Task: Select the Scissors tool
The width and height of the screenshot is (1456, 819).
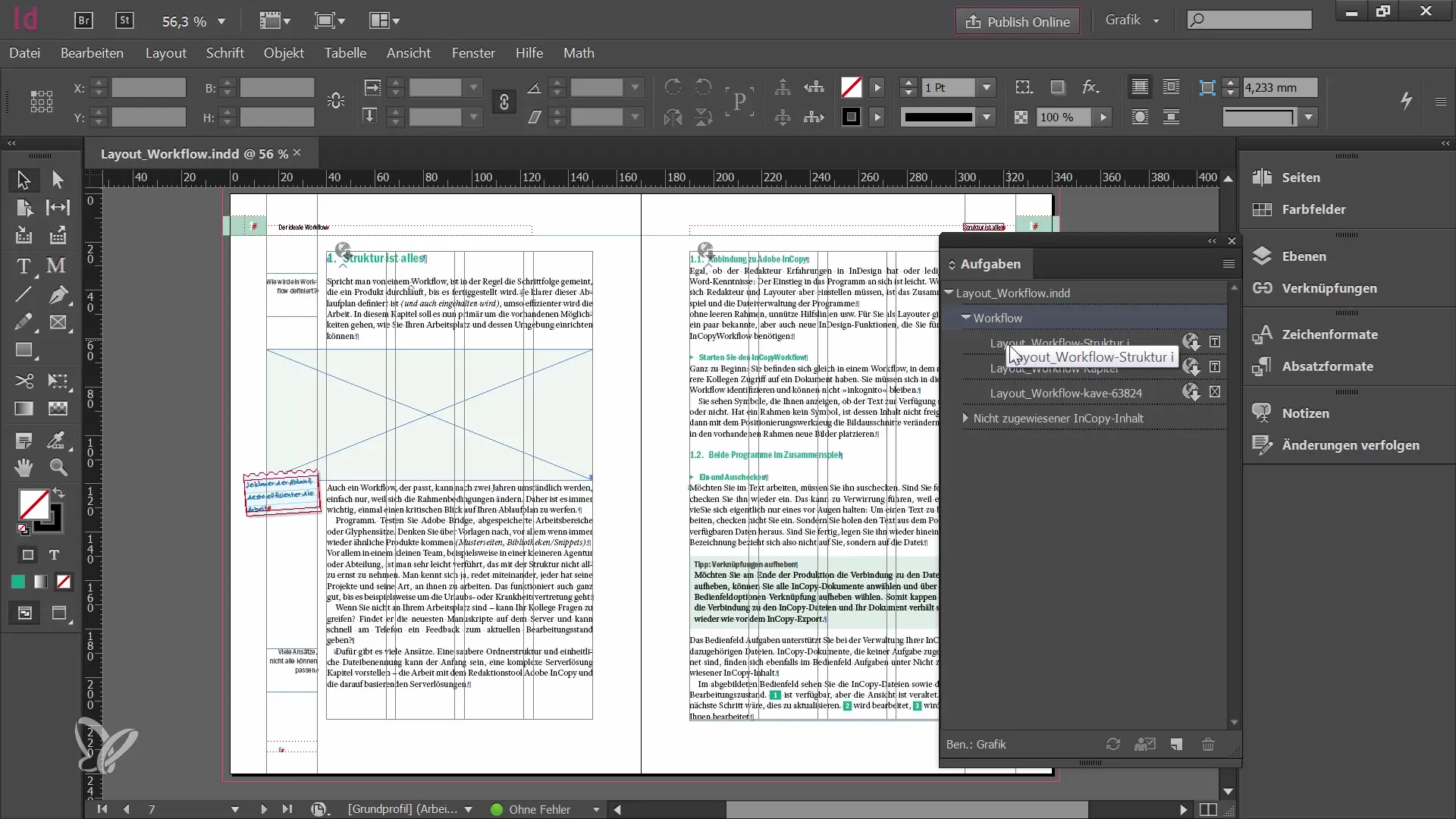Action: [x=24, y=381]
